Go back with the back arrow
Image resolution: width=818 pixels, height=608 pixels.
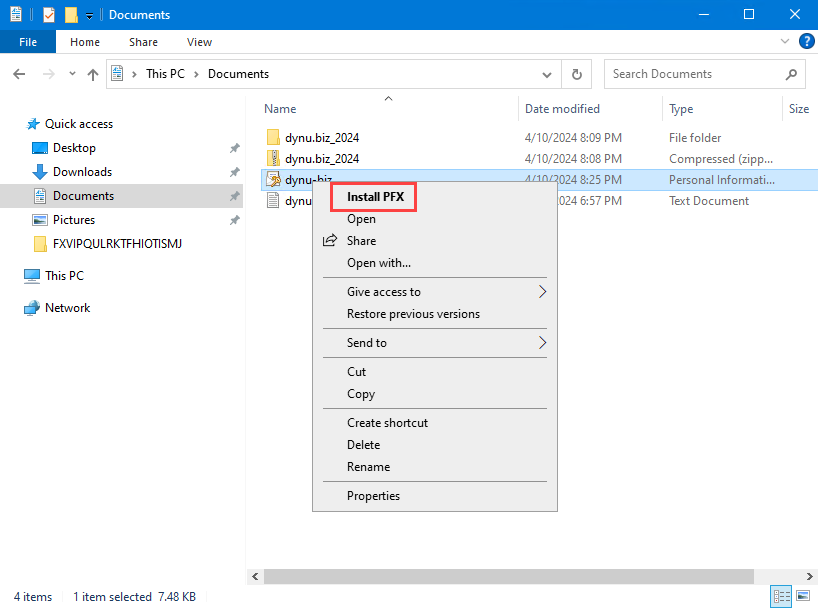pos(19,74)
